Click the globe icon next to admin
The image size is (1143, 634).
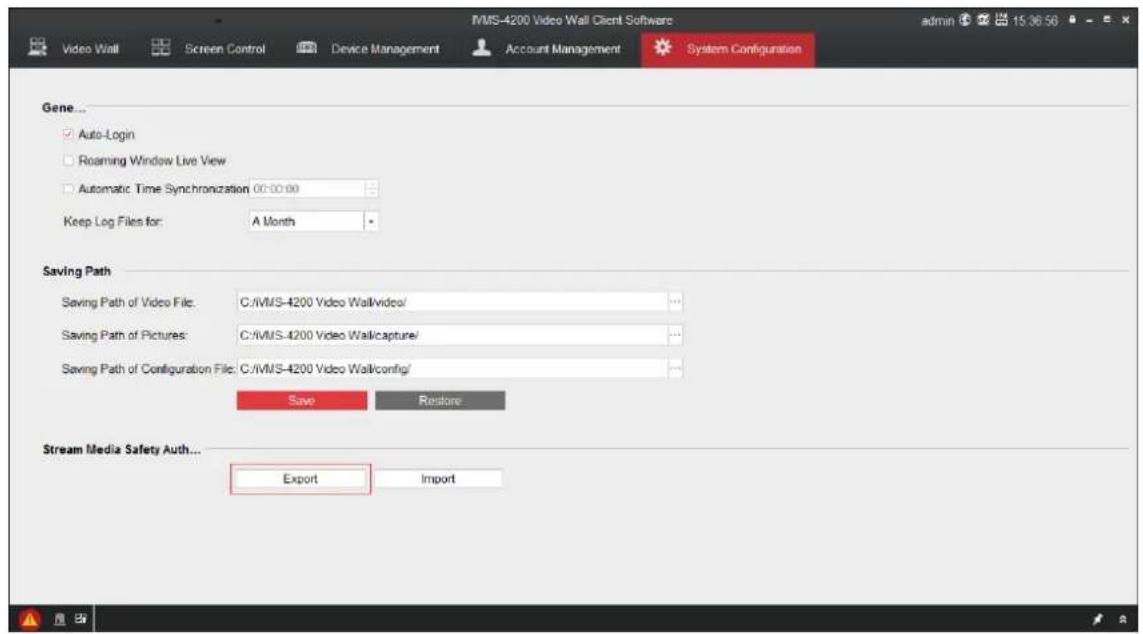(x=965, y=20)
